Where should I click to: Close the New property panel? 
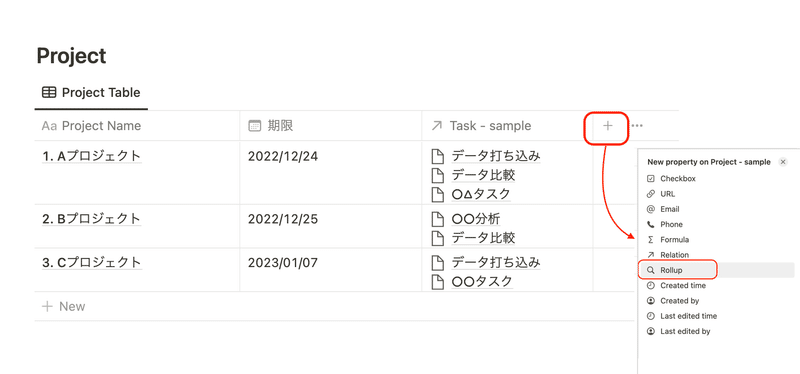783,162
